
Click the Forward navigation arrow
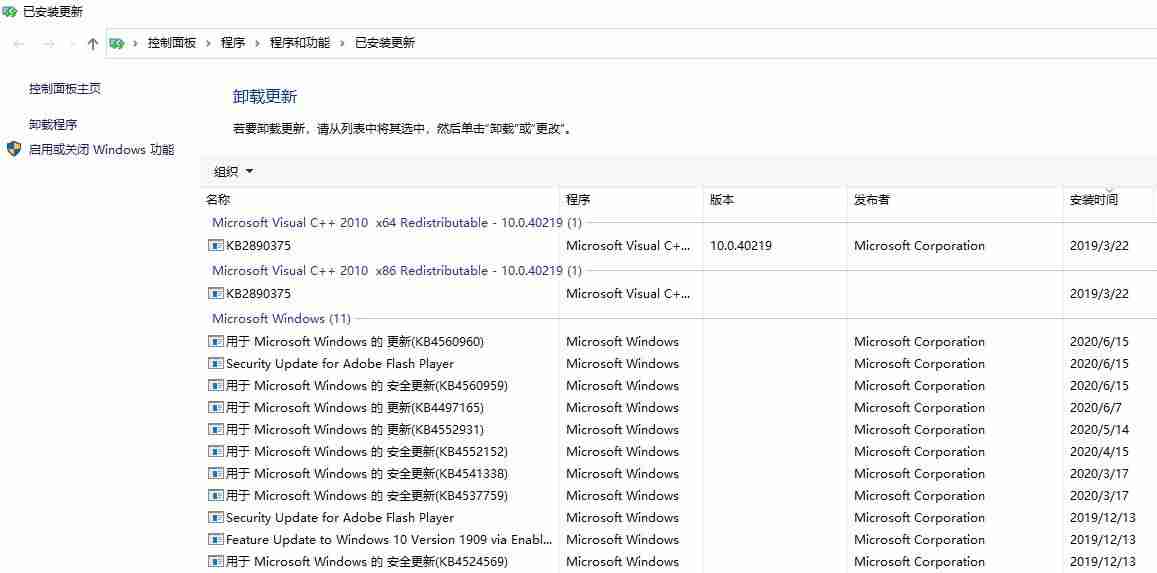[49, 44]
